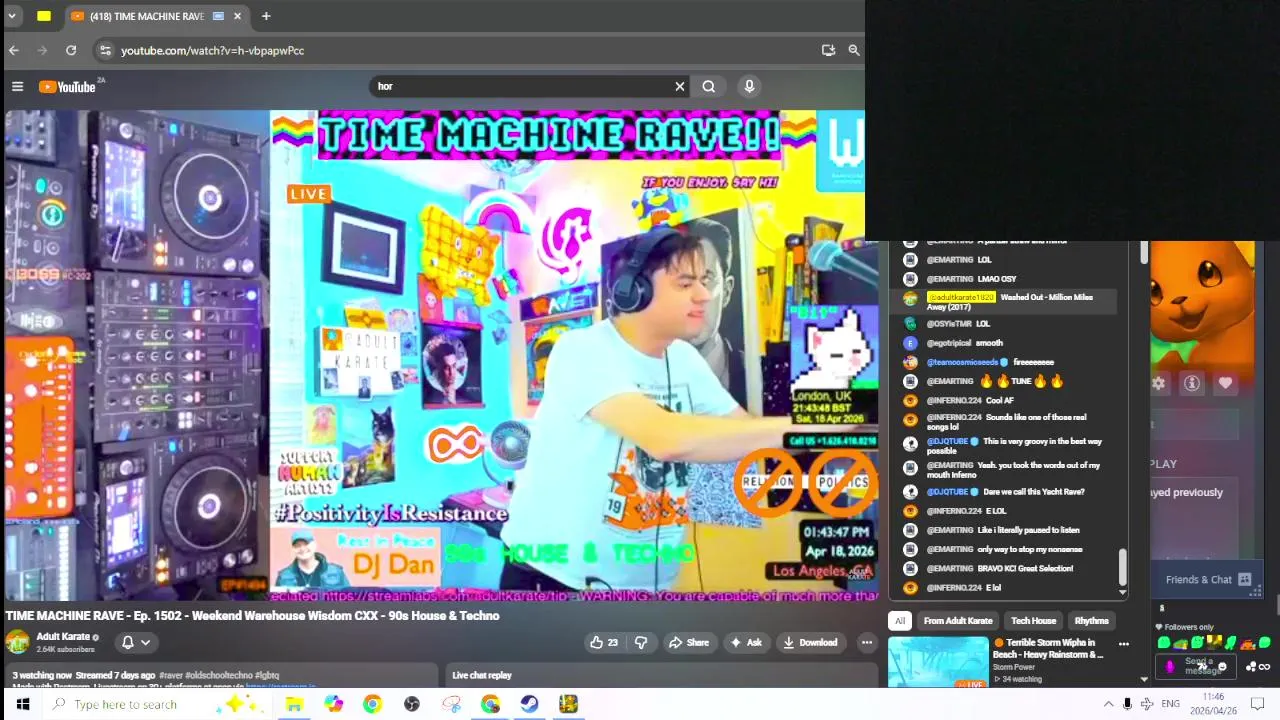Go to YouTube home via logo
Viewport: 1280px width, 720px height.
coord(67,87)
